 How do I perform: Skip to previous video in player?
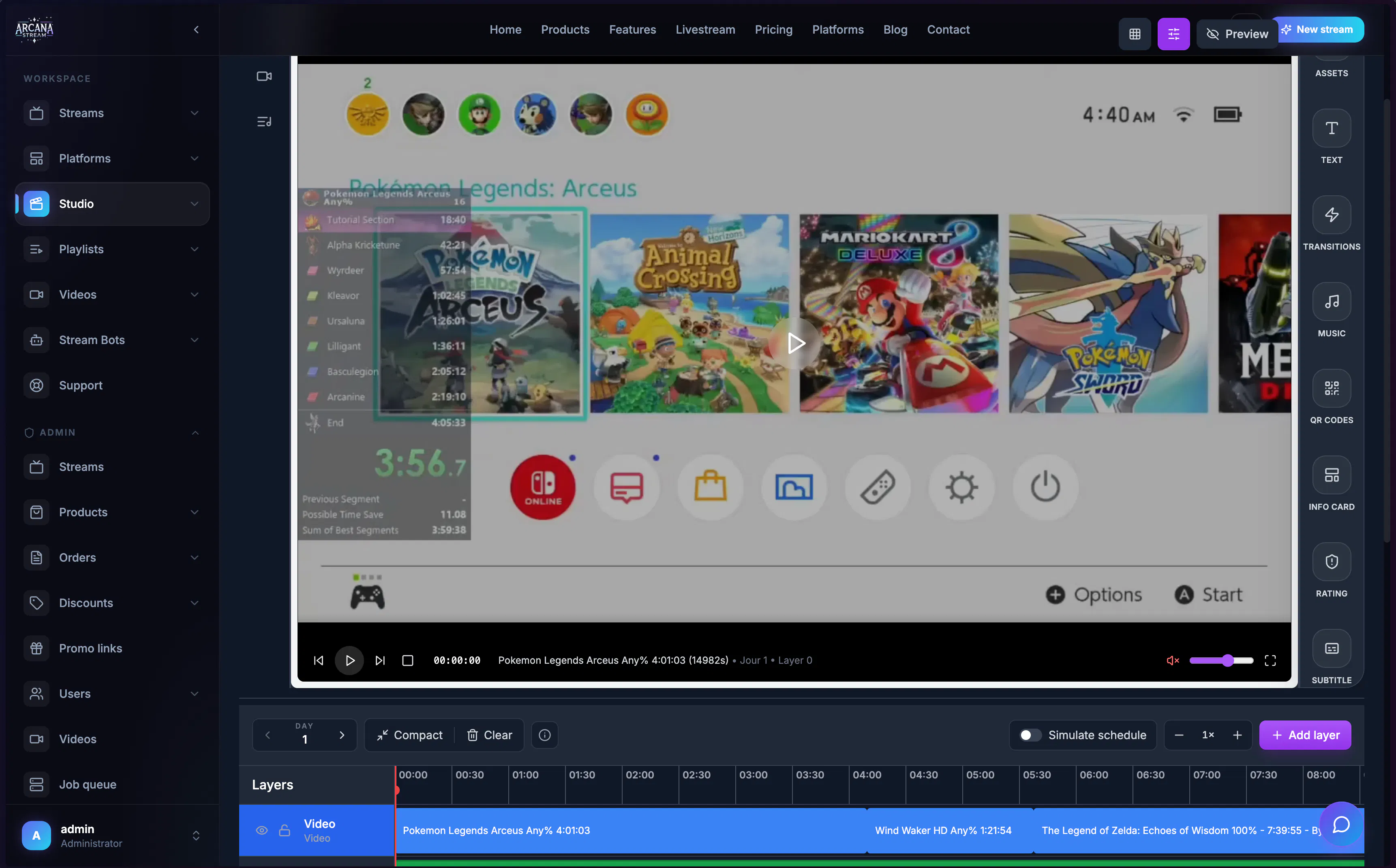pyautogui.click(x=319, y=660)
